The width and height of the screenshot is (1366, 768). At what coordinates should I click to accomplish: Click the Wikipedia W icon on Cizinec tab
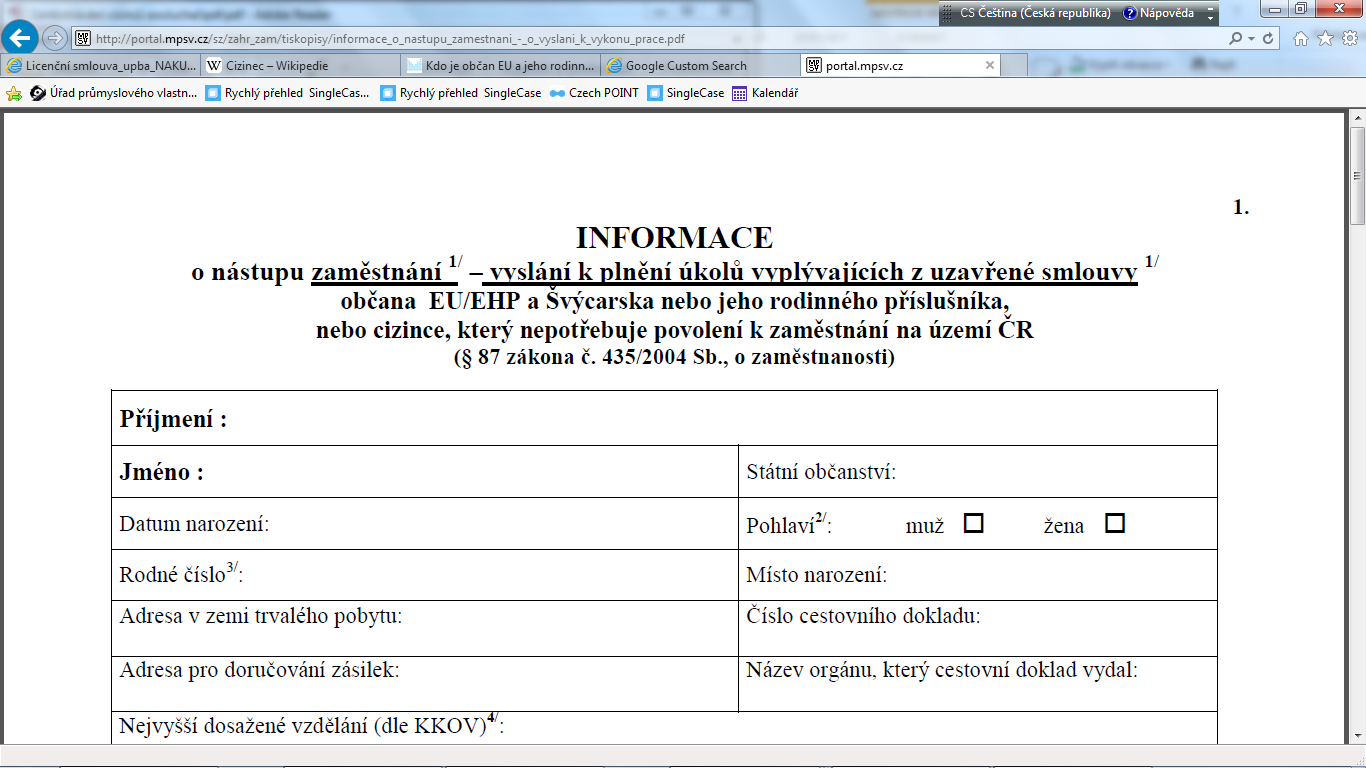pos(213,66)
